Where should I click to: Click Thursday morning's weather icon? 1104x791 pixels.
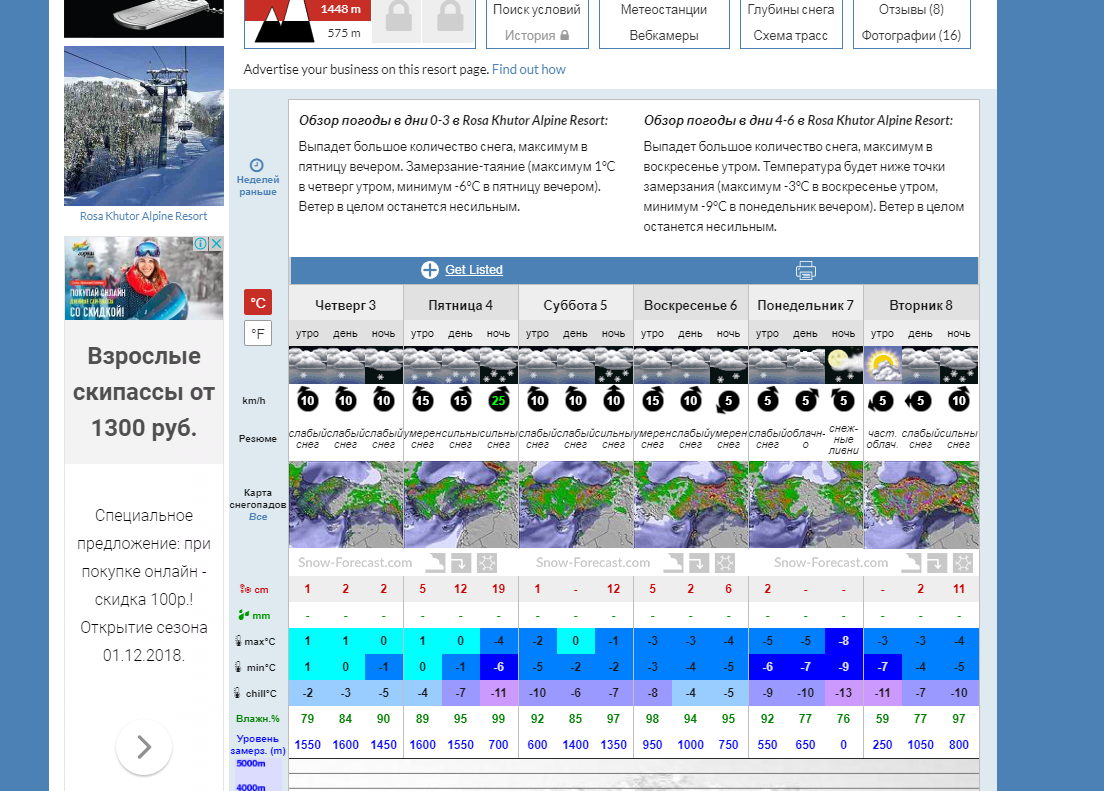(308, 365)
